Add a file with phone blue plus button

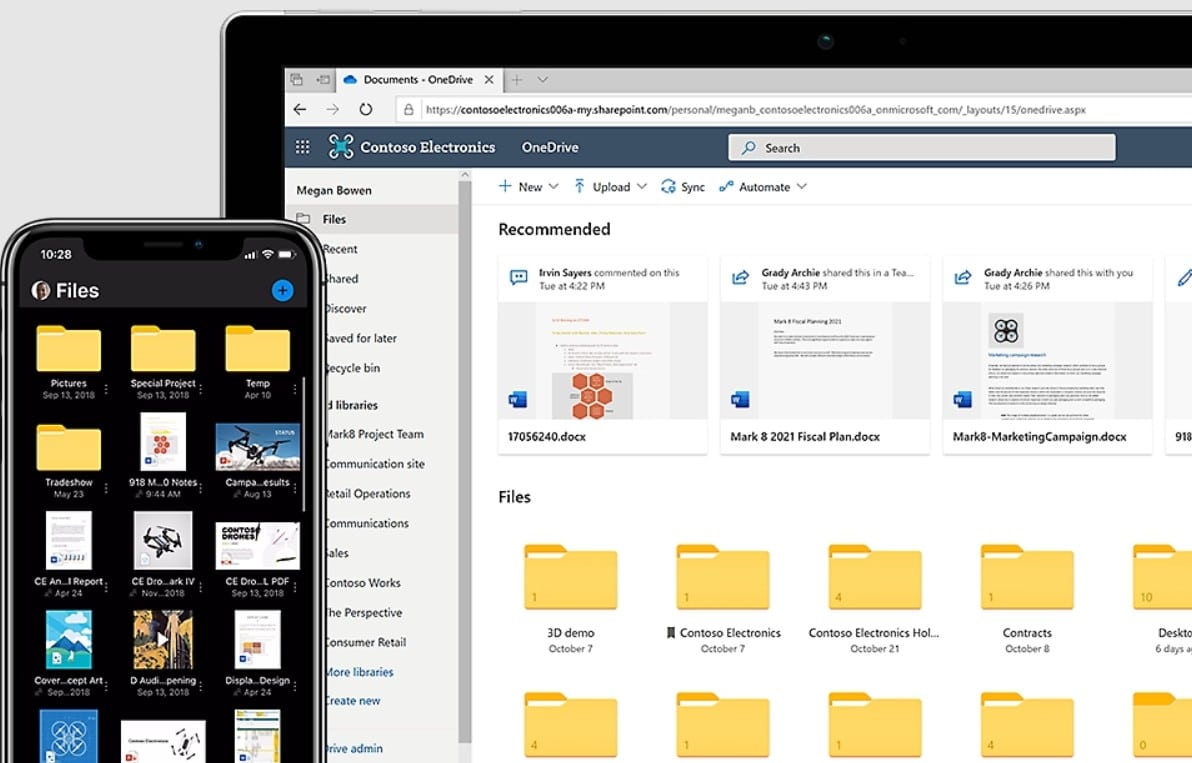pyautogui.click(x=282, y=290)
